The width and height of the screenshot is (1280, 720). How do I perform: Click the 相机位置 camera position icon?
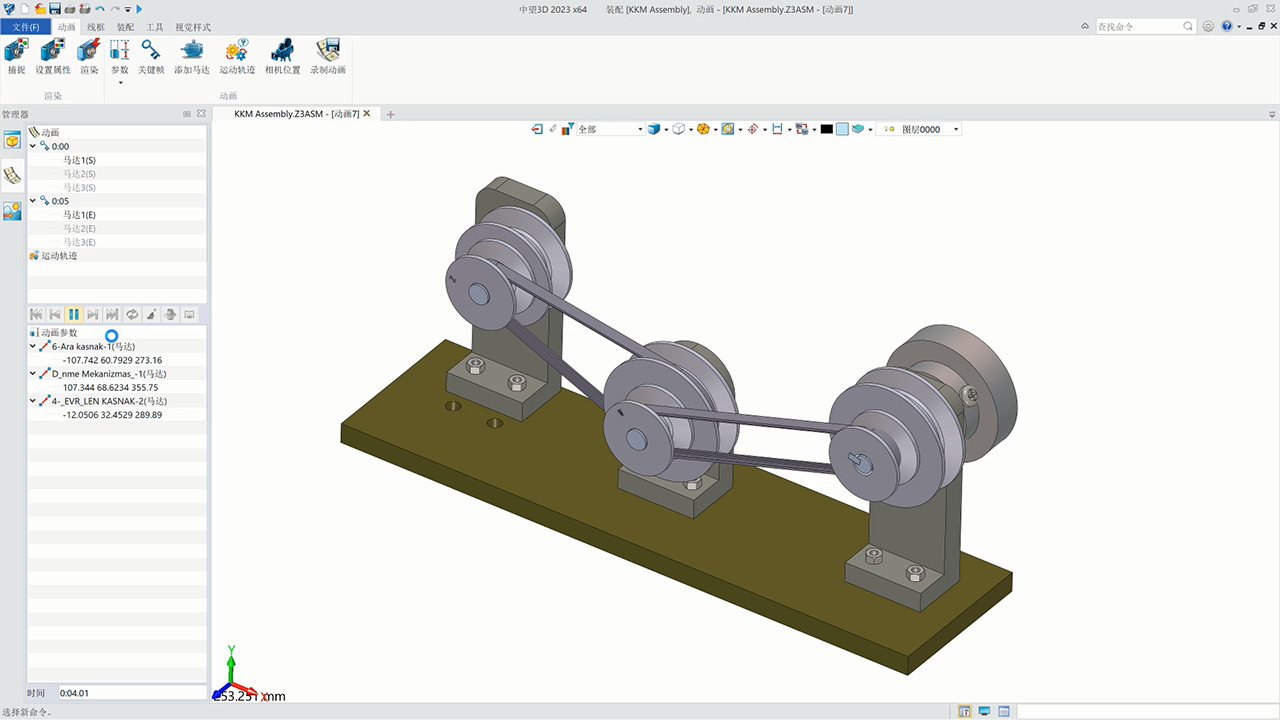coord(282,52)
